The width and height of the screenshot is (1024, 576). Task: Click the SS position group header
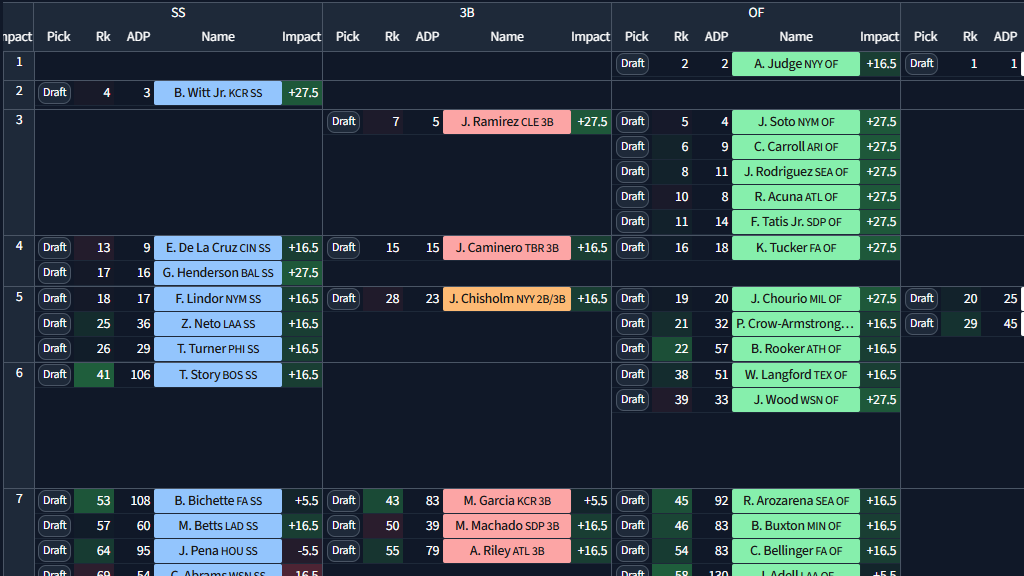tap(178, 12)
